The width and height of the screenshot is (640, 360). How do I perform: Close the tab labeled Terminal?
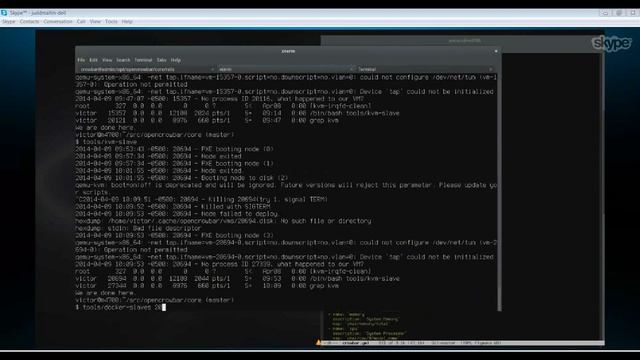point(491,69)
